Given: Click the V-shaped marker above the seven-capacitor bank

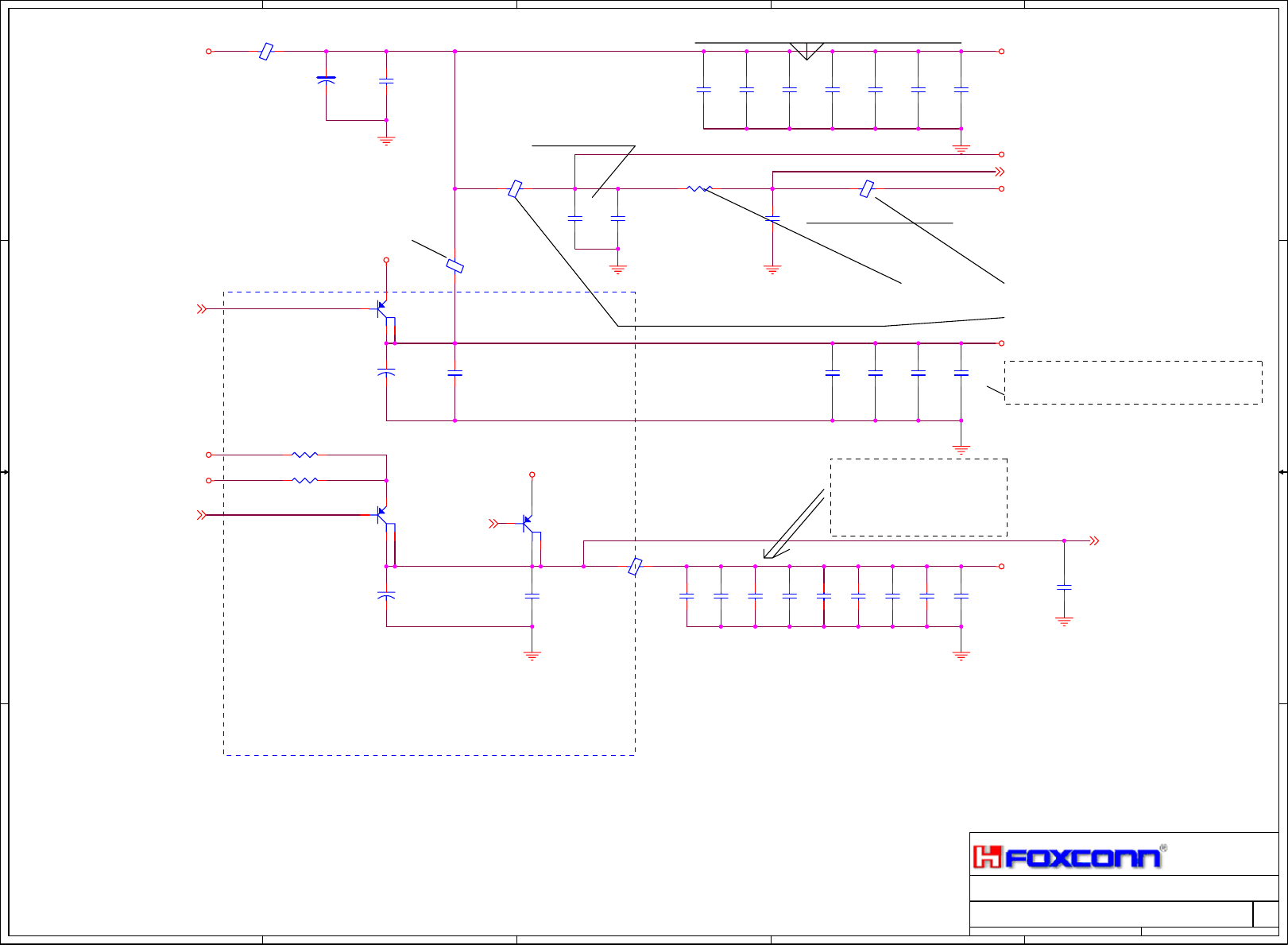Looking at the screenshot, I should [x=806, y=51].
